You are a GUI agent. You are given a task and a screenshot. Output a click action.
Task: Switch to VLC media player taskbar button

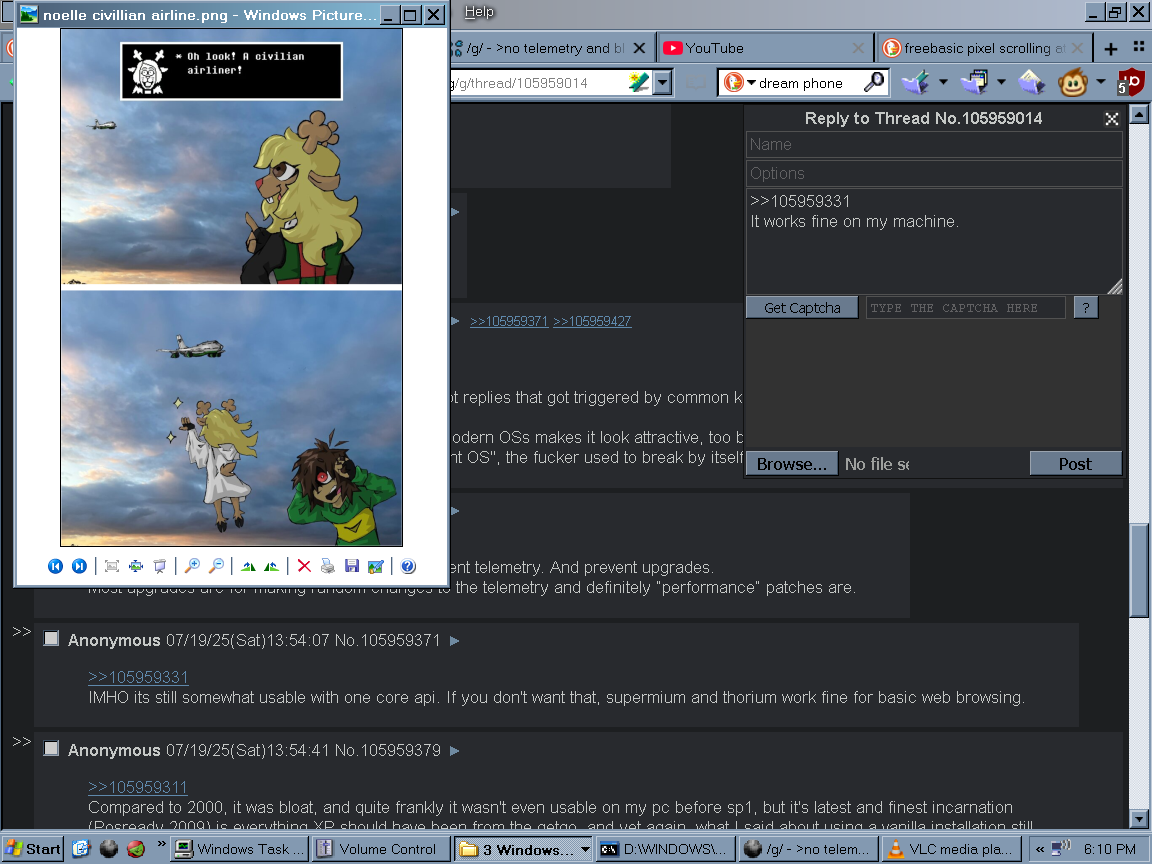[x=951, y=849]
